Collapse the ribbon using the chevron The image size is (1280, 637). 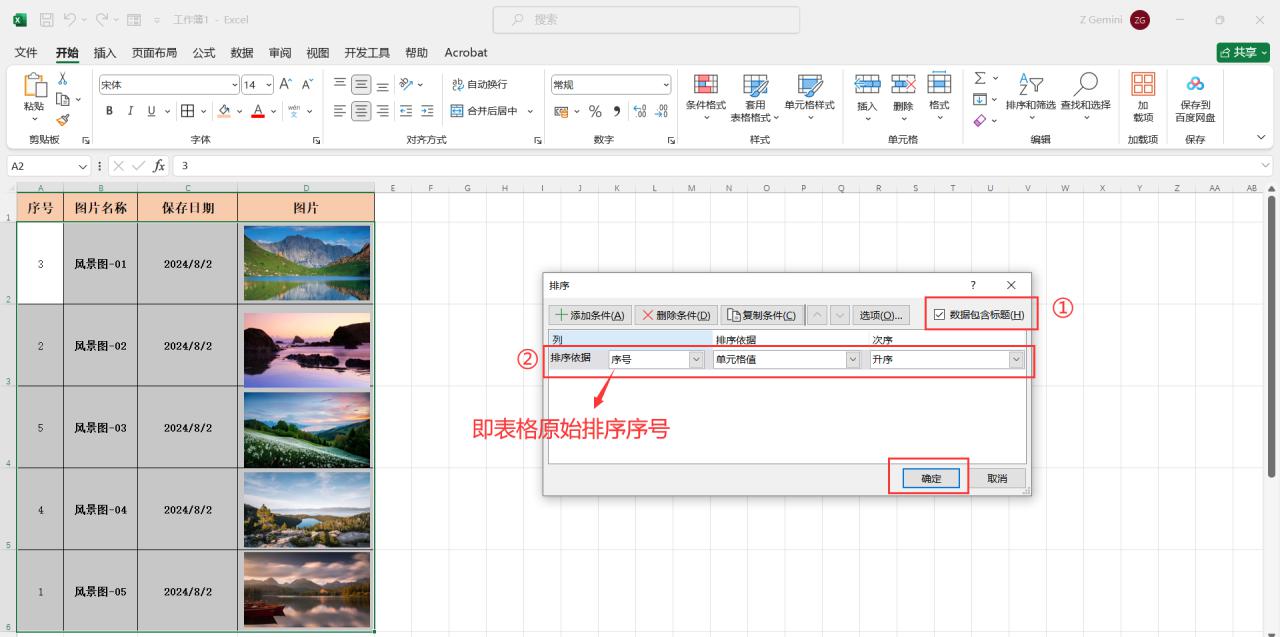[x=1260, y=138]
